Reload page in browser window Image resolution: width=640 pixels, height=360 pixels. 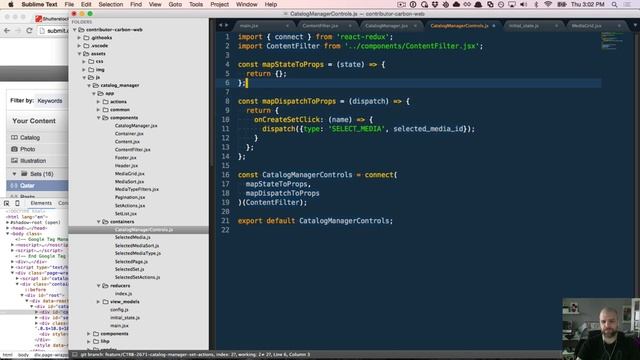pyautogui.click(x=29, y=31)
